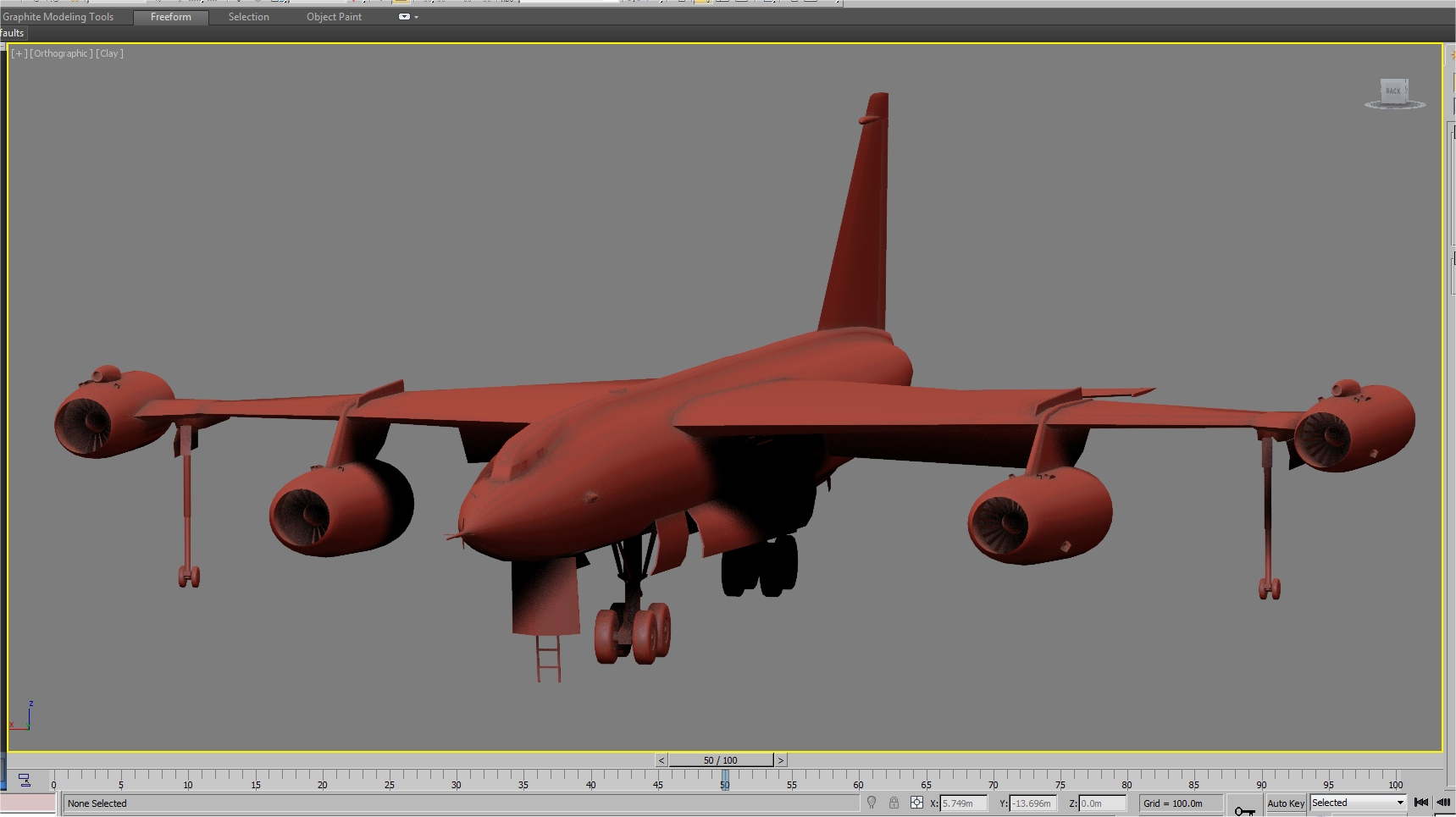Open the Selection ribbon tab
The width and height of the screenshot is (1456, 817).
point(248,17)
